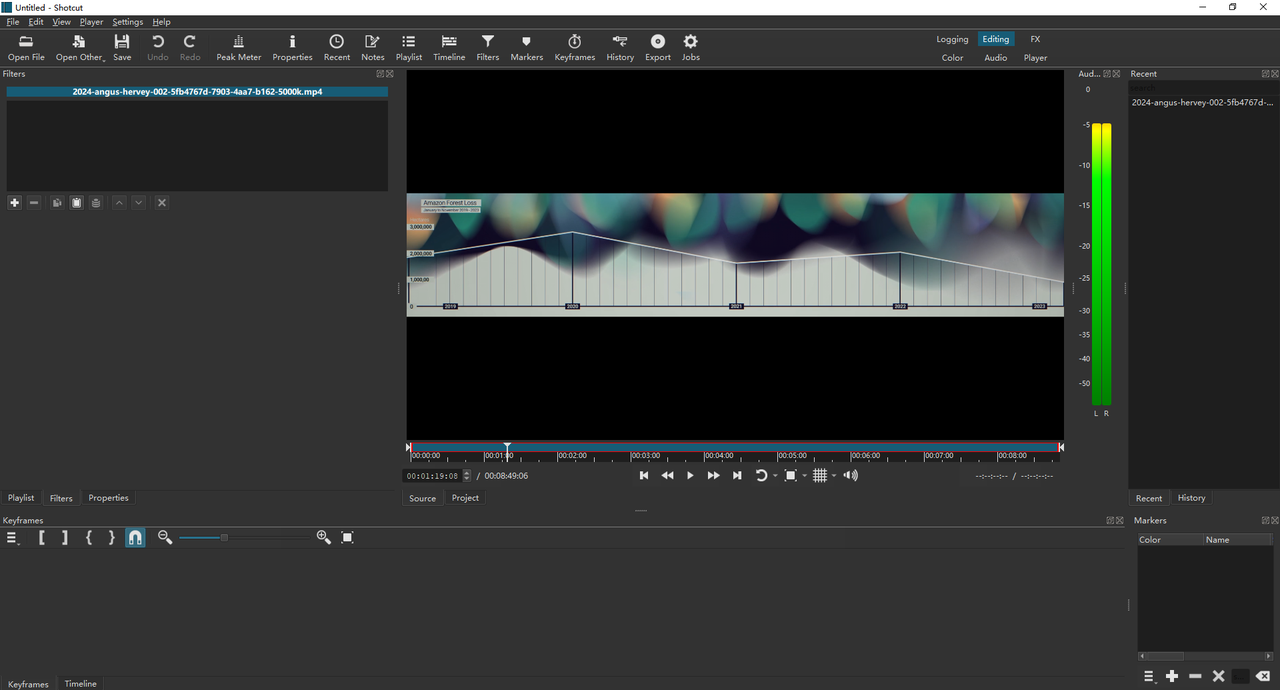Add a filter with the plus button
Screen dimensions: 1280x690
point(14,203)
